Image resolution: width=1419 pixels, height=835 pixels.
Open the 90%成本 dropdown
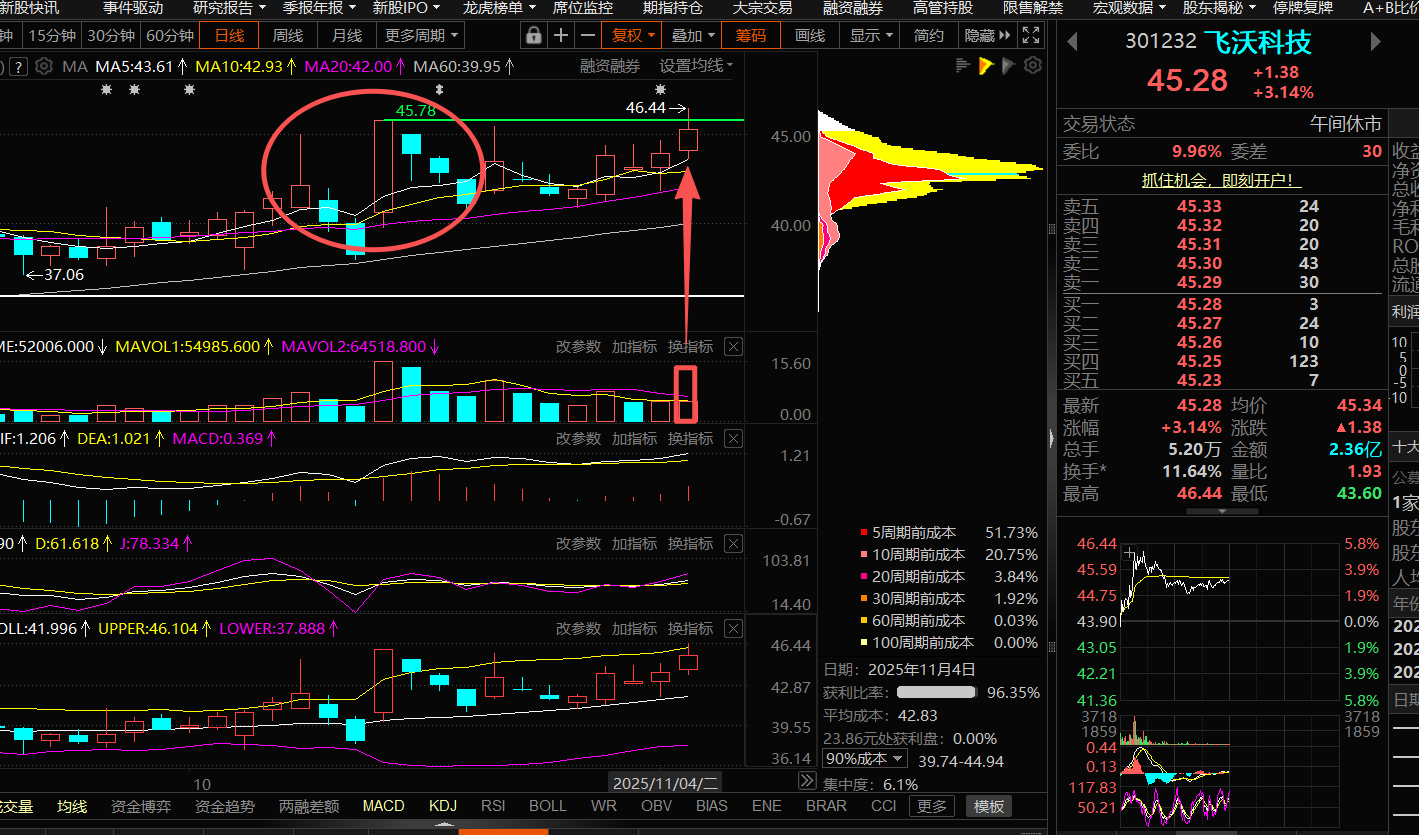point(864,759)
